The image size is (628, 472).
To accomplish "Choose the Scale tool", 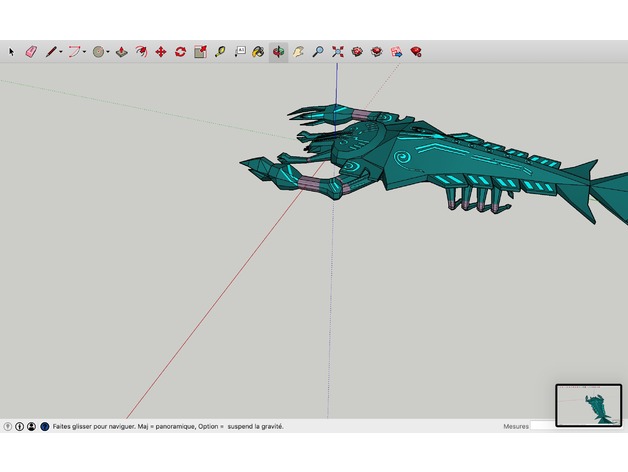I will (x=200, y=51).
